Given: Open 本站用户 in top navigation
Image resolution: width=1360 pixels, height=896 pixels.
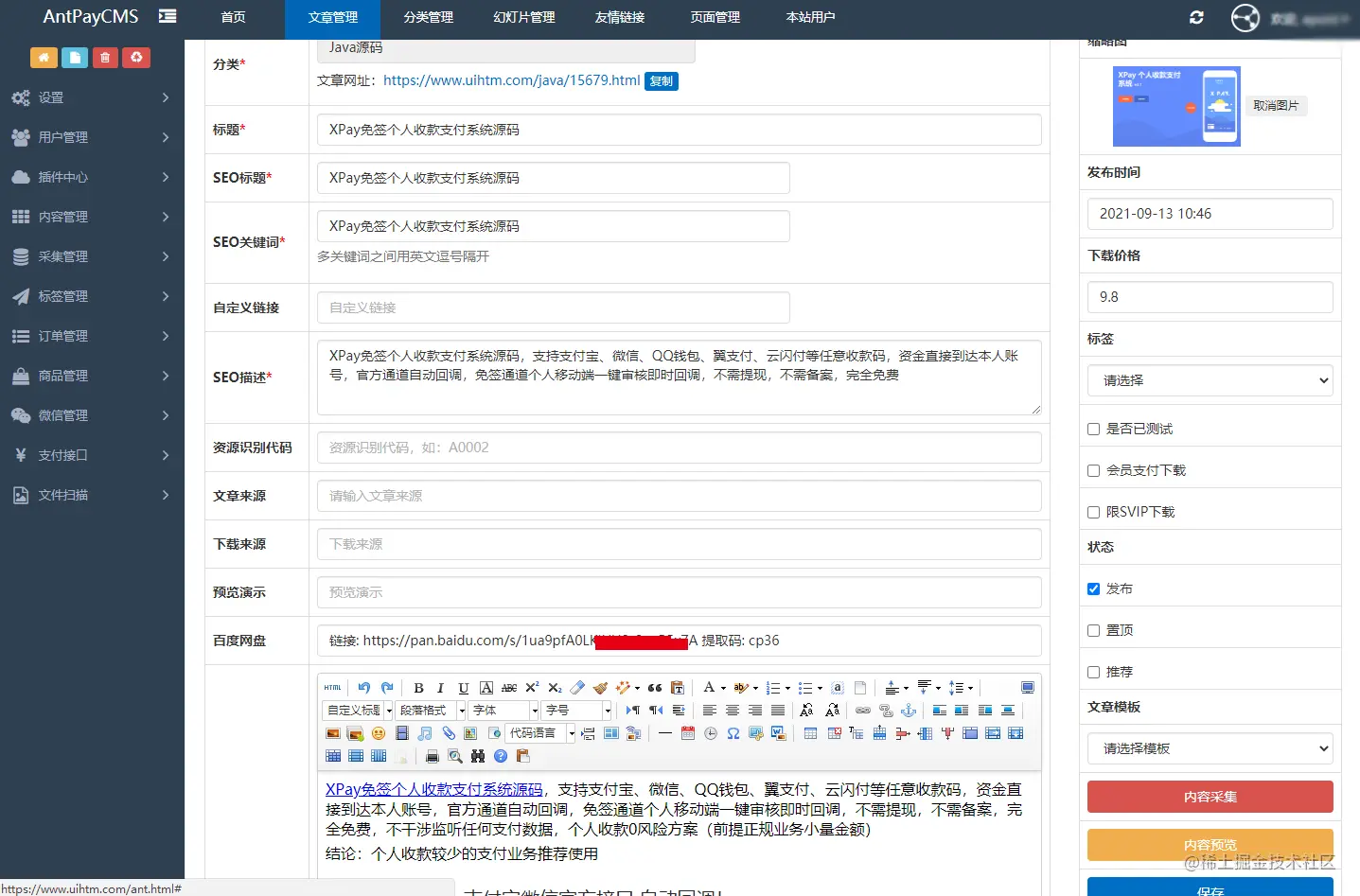Looking at the screenshot, I should pos(811,17).
